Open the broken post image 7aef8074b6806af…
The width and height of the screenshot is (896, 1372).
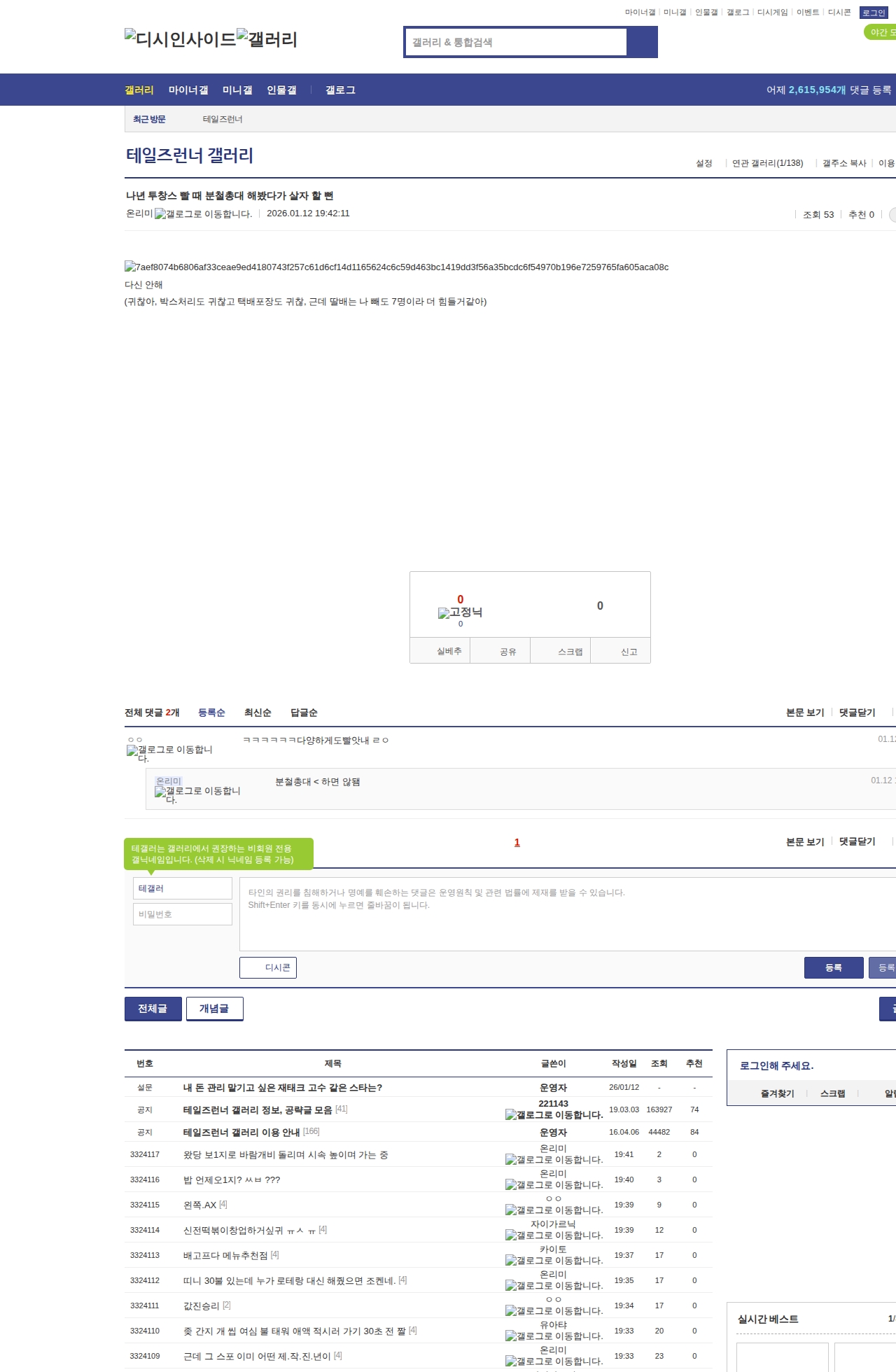396,267
